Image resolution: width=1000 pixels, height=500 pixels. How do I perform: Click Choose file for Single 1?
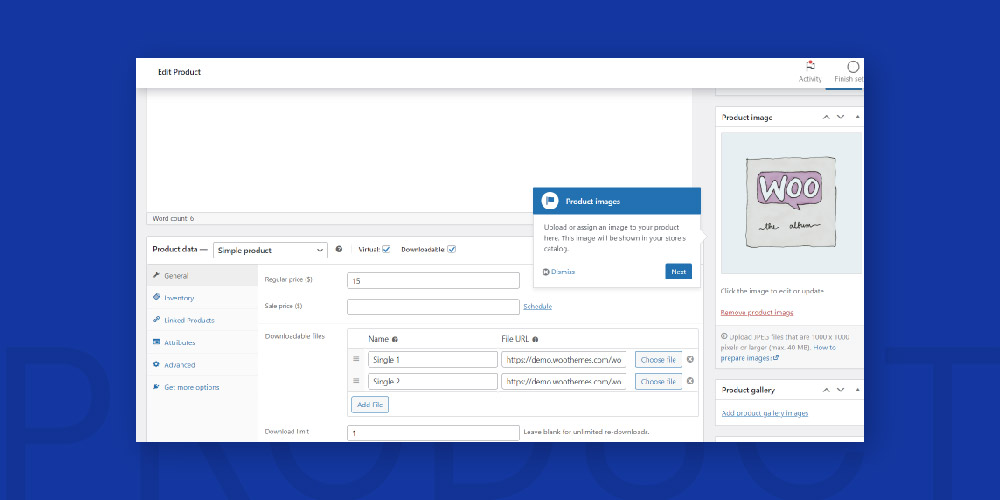(x=658, y=360)
